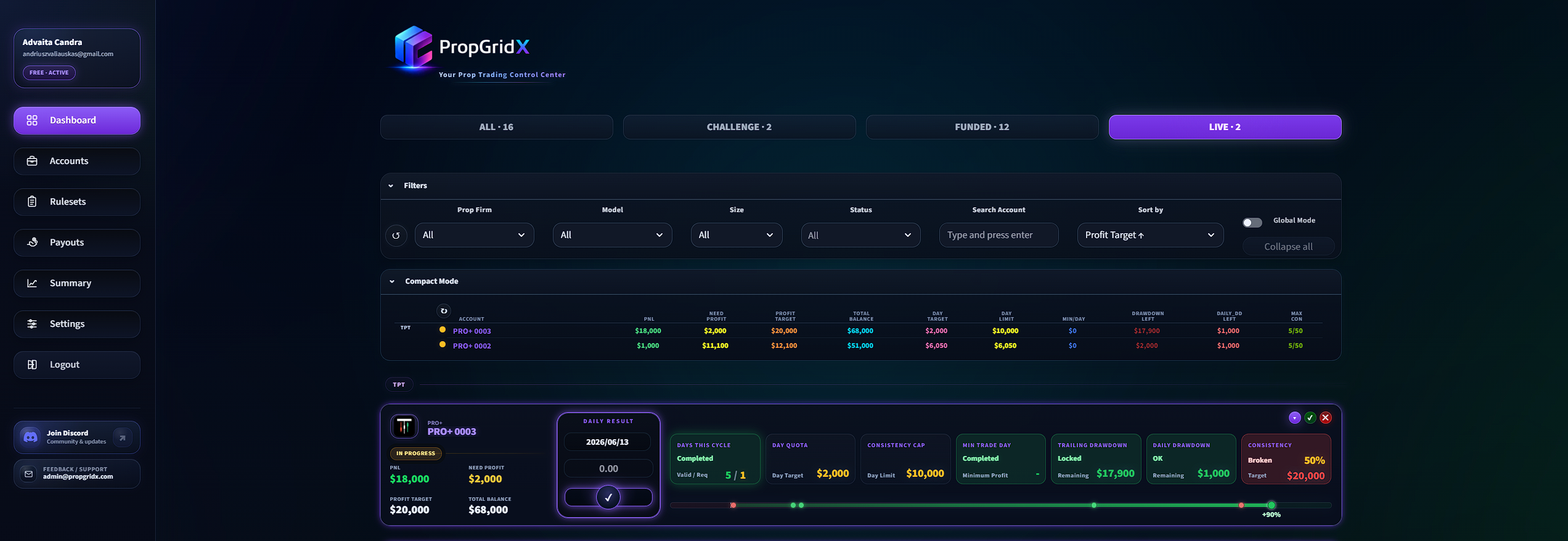The height and width of the screenshot is (541, 1568).
Task: Click the Days This Cycle stat tile
Action: (x=715, y=459)
